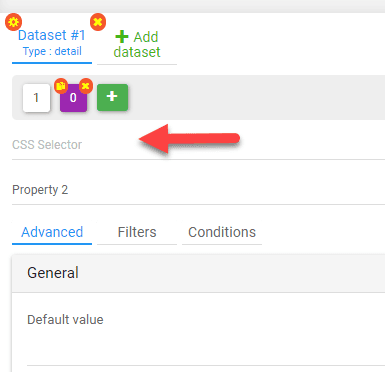Focus the CSS Selector input field
The width and height of the screenshot is (385, 372).
pyautogui.click(x=198, y=145)
